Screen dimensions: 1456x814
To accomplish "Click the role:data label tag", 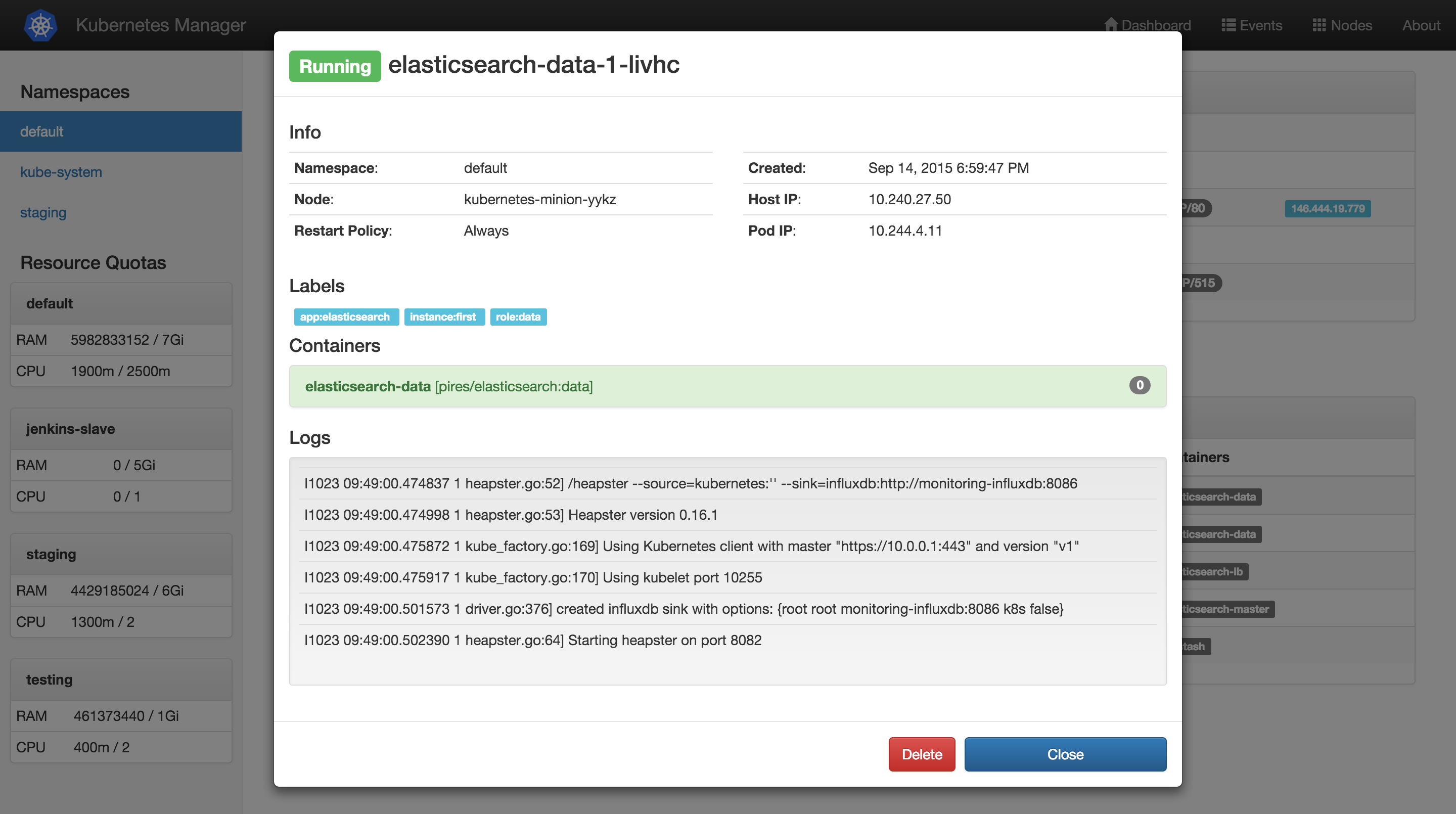I will pos(518,317).
